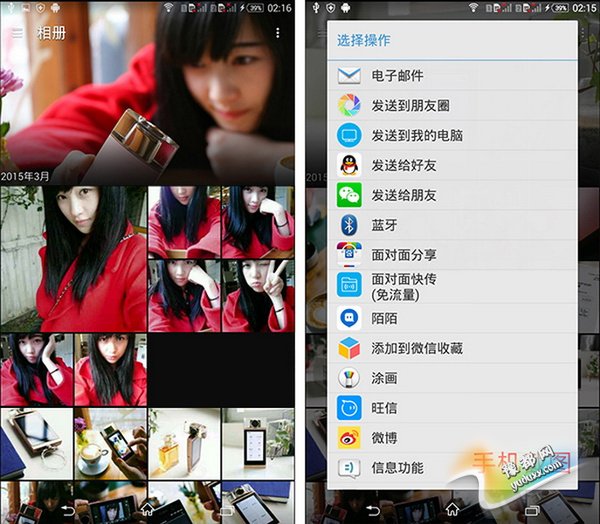Tap the Bluetooth icon
Screen dimensions: 600x524
349,225
